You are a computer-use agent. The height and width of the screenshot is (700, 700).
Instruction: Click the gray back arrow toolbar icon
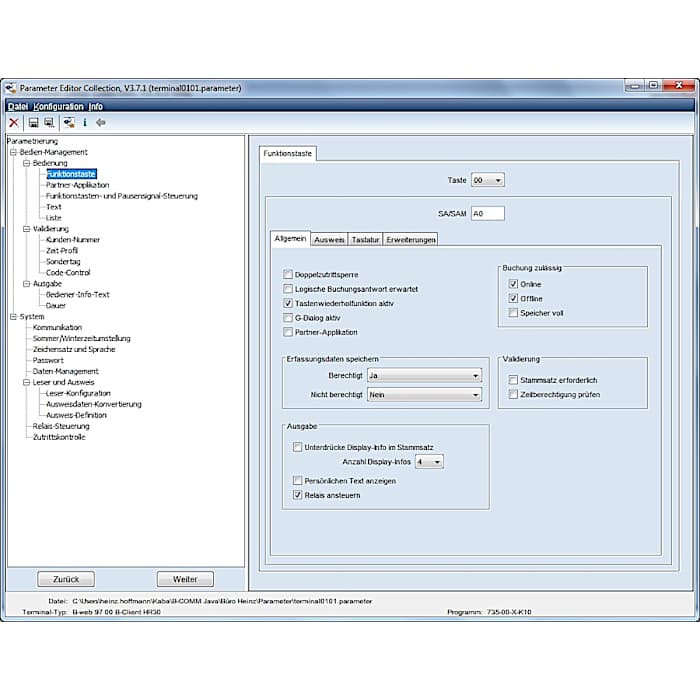click(x=101, y=122)
